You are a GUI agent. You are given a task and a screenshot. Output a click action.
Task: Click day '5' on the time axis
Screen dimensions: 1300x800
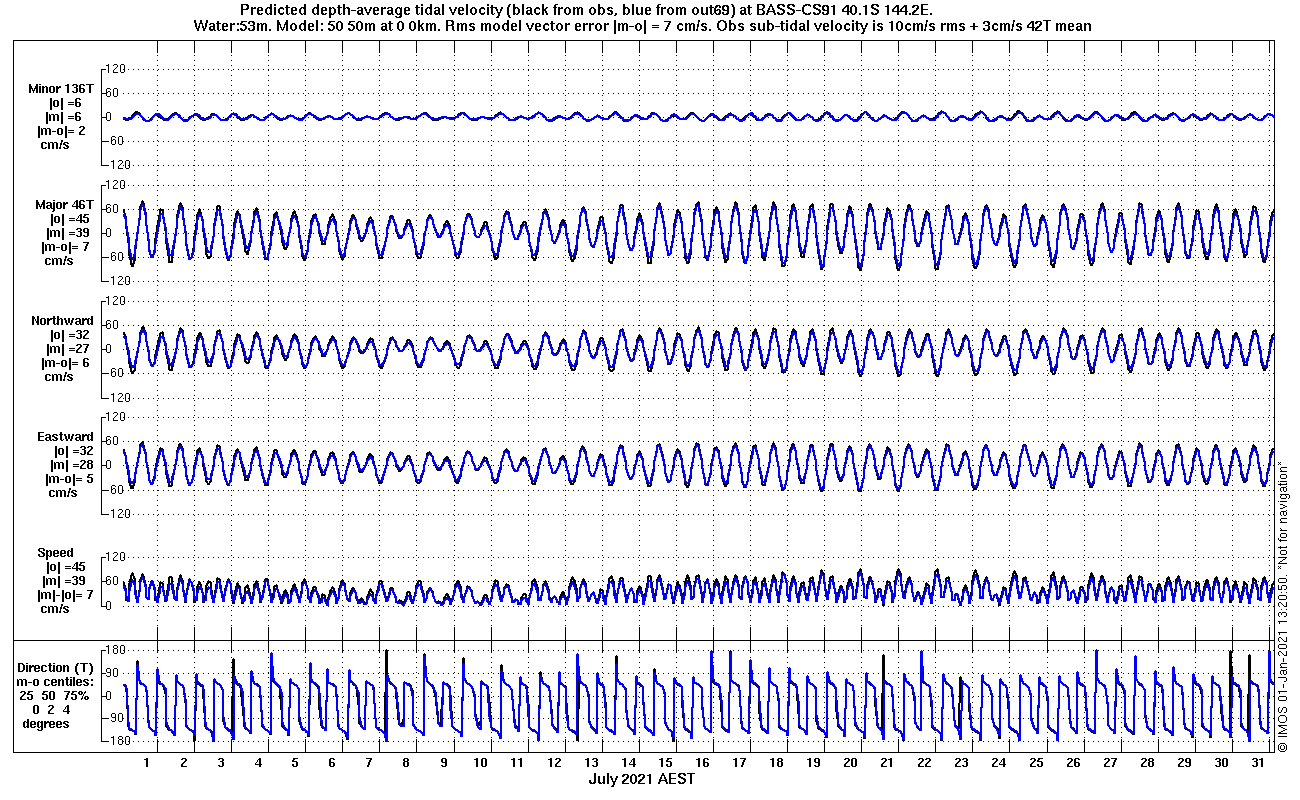tap(295, 762)
